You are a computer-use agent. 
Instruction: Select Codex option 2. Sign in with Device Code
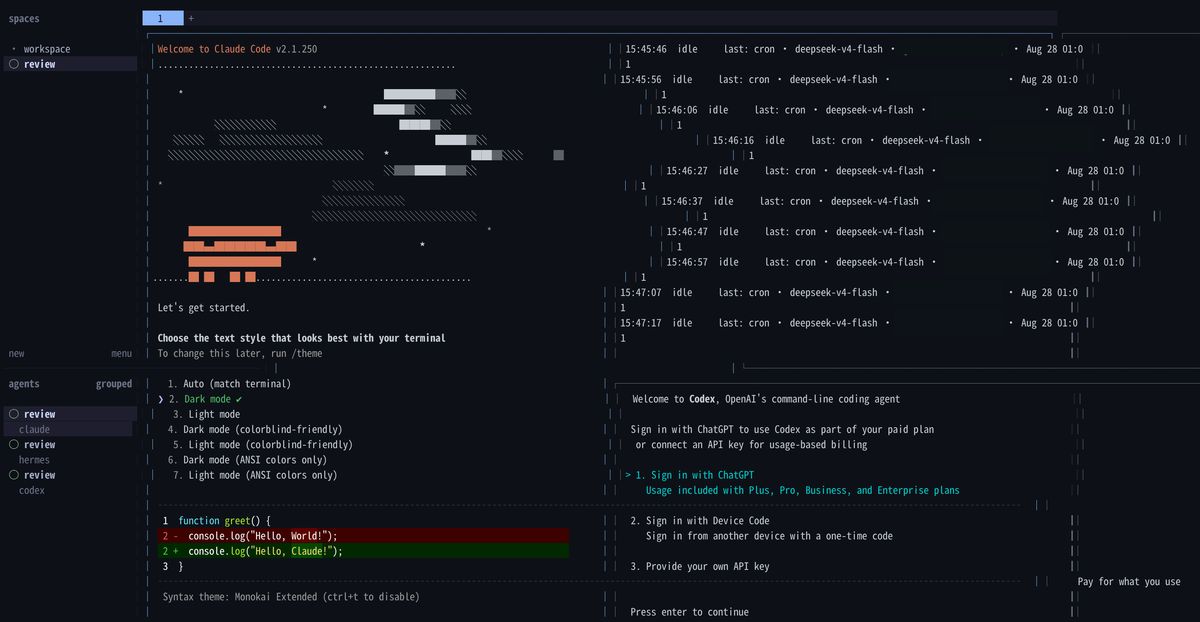pos(700,521)
